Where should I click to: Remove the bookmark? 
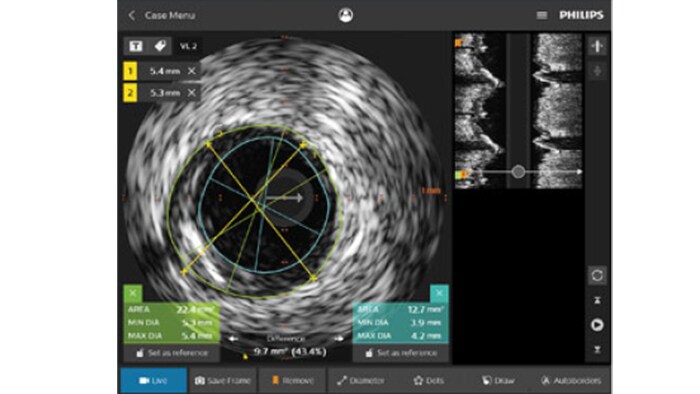[x=292, y=381]
